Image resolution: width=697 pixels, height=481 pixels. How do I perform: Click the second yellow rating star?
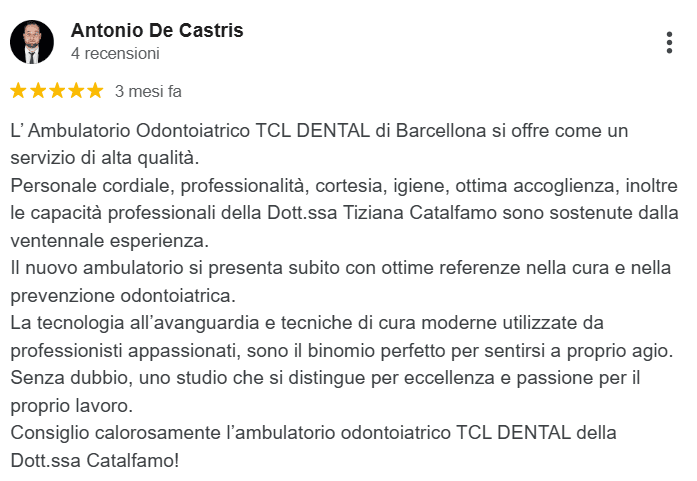tap(37, 91)
